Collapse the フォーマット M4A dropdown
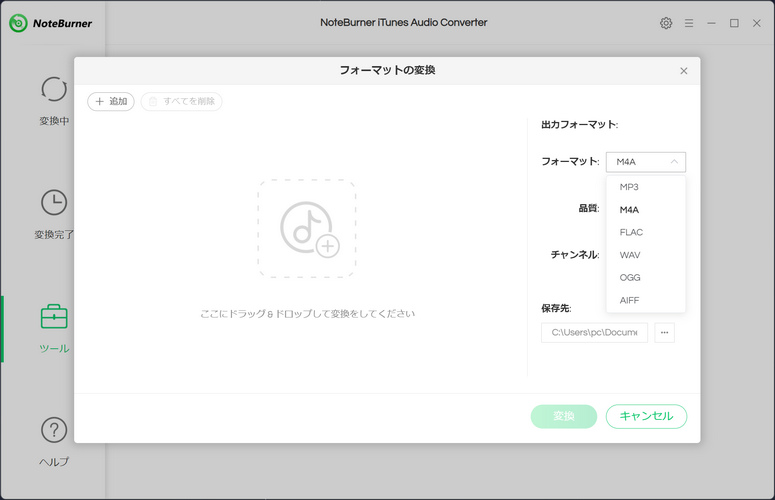The image size is (775, 500). pyautogui.click(x=646, y=162)
